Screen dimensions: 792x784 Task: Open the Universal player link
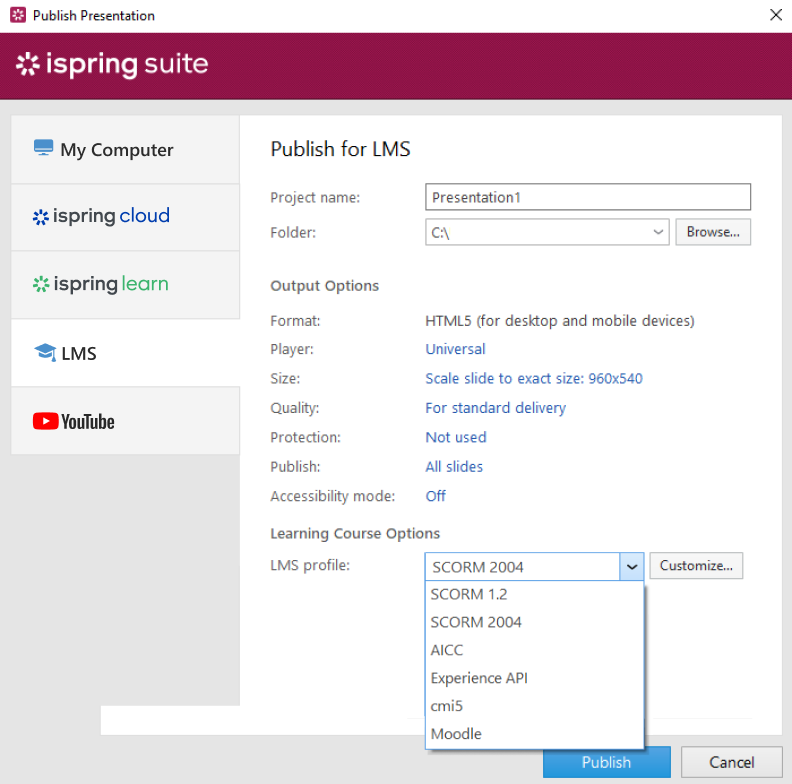click(455, 349)
